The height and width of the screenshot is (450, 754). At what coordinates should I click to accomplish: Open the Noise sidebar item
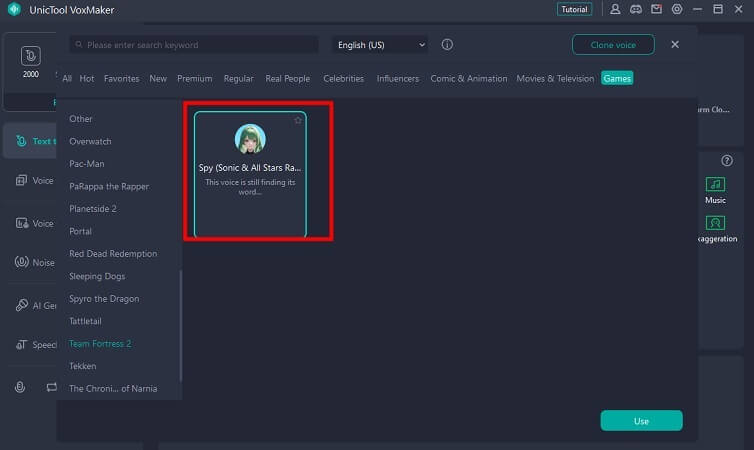(35, 262)
